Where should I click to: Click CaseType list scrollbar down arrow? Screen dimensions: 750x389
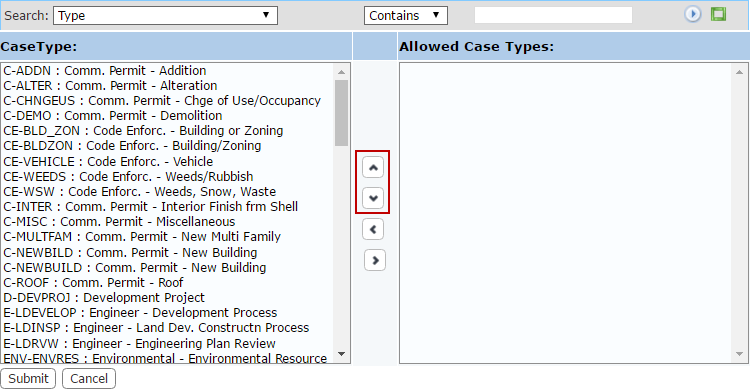(342, 354)
